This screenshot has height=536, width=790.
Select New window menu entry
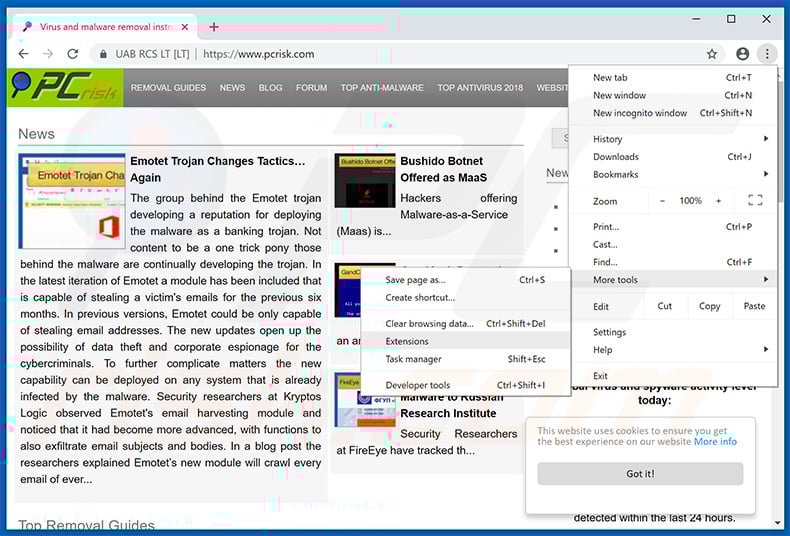pos(673,95)
